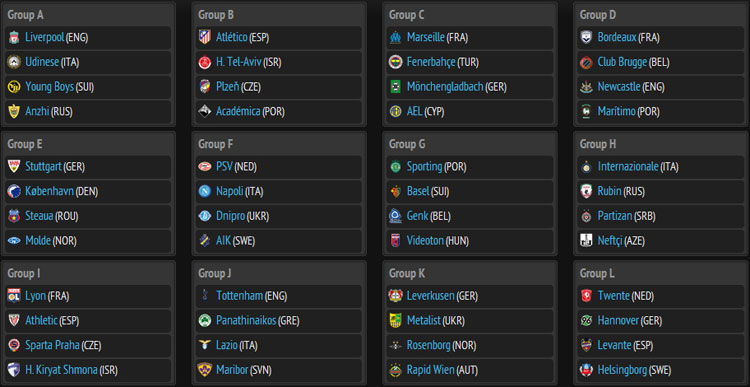Screen dimensions: 750x387
Task: Select the København team link
Action: coord(49,191)
